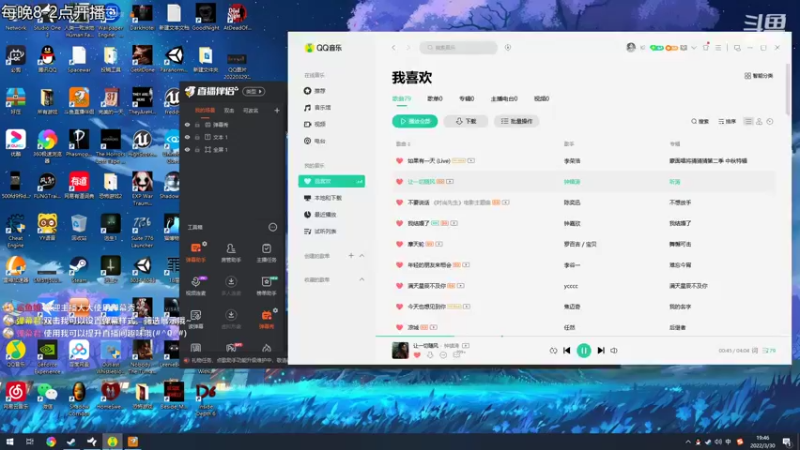Collapse the created playlists section
800x450 pixels.
(362, 256)
